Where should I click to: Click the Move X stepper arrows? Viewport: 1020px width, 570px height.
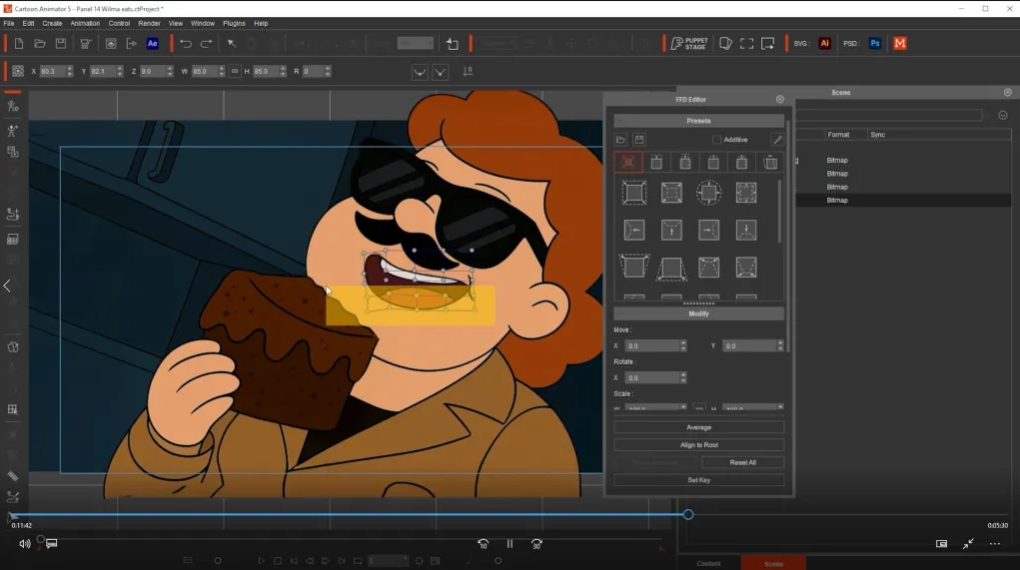683,346
